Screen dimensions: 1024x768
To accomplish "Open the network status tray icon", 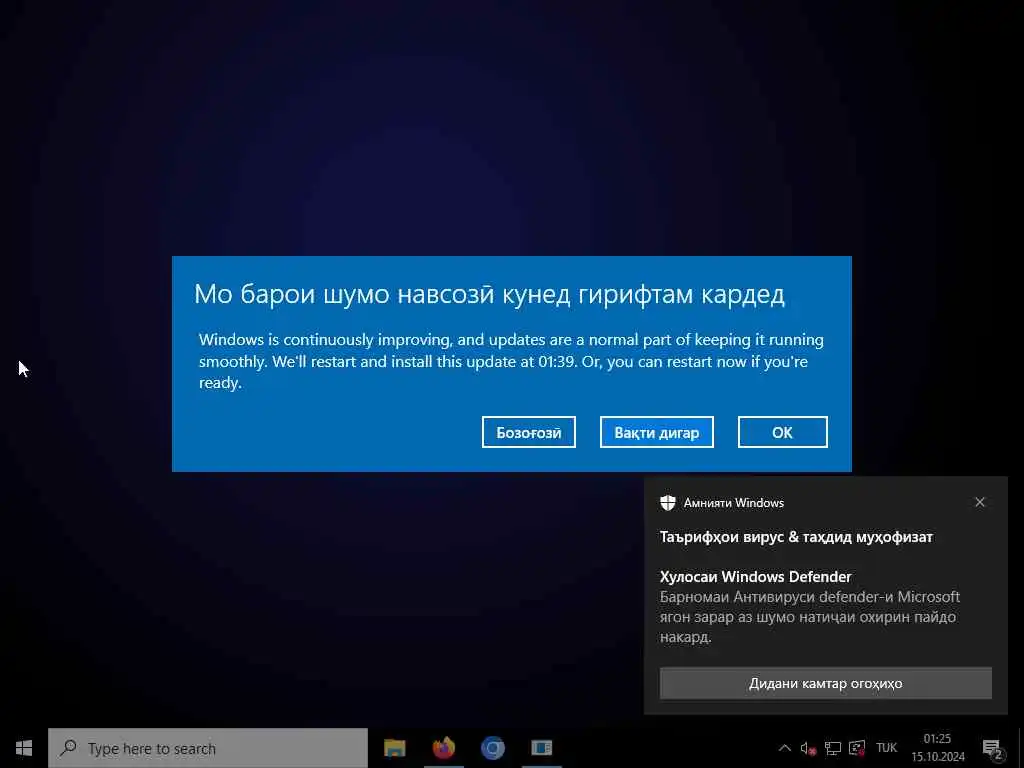I will coord(833,748).
